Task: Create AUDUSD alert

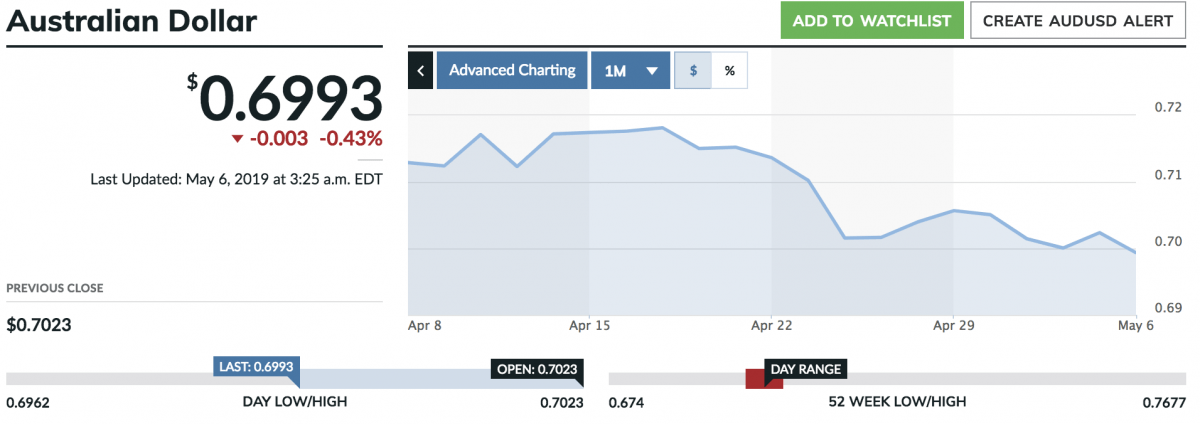Action: [1077, 21]
